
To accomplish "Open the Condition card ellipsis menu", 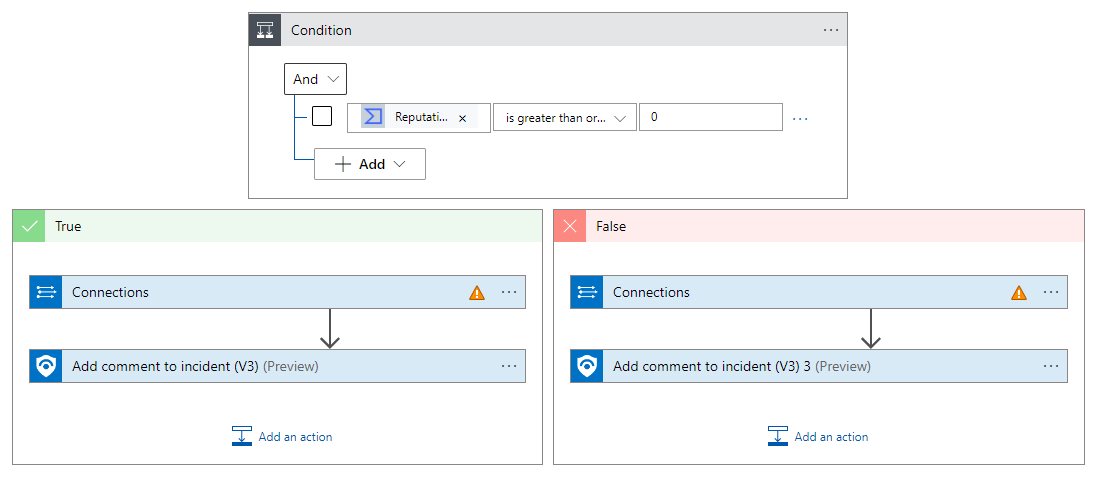I will coord(831,30).
